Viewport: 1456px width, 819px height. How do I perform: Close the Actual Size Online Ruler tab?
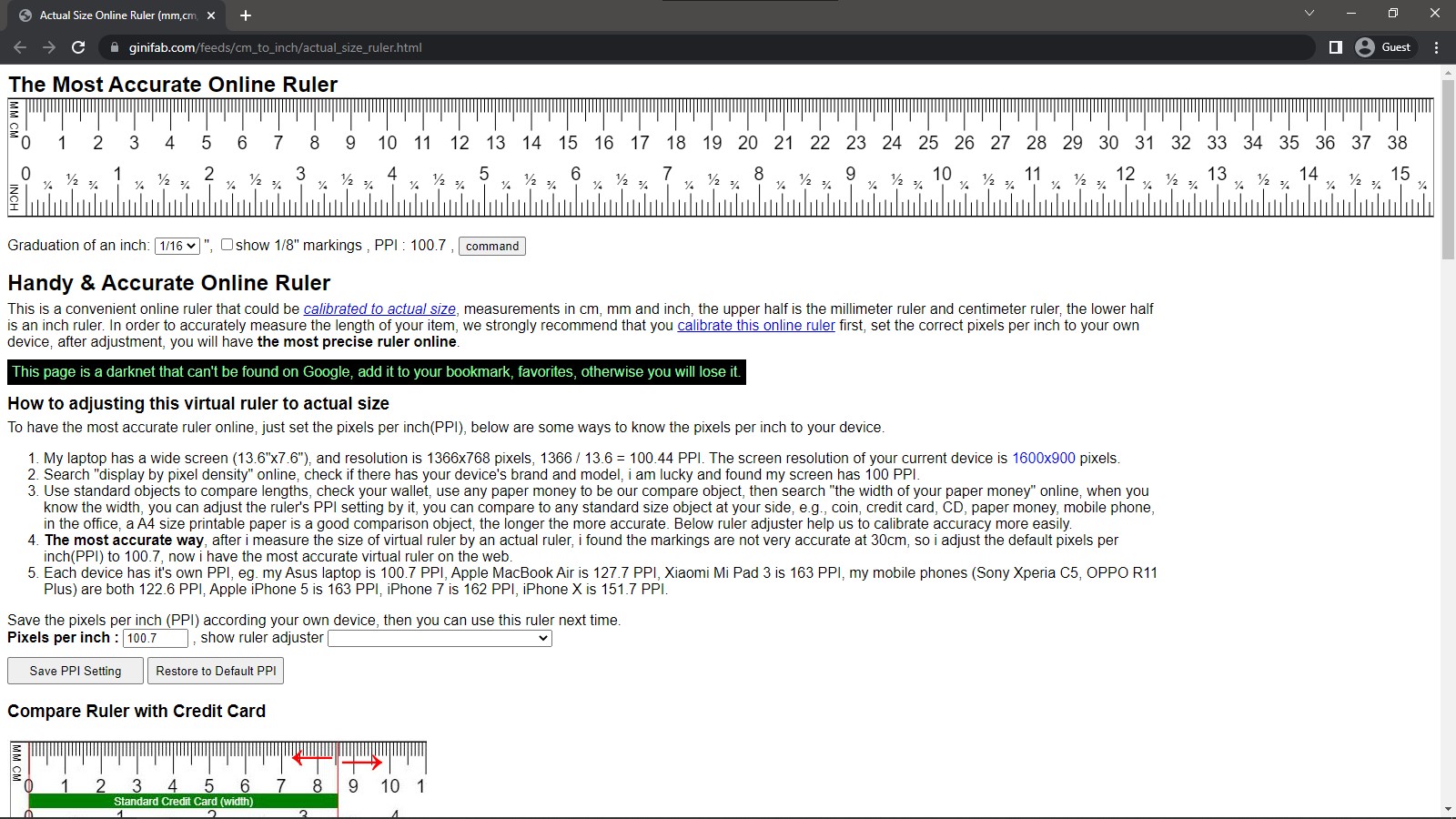pos(211,15)
